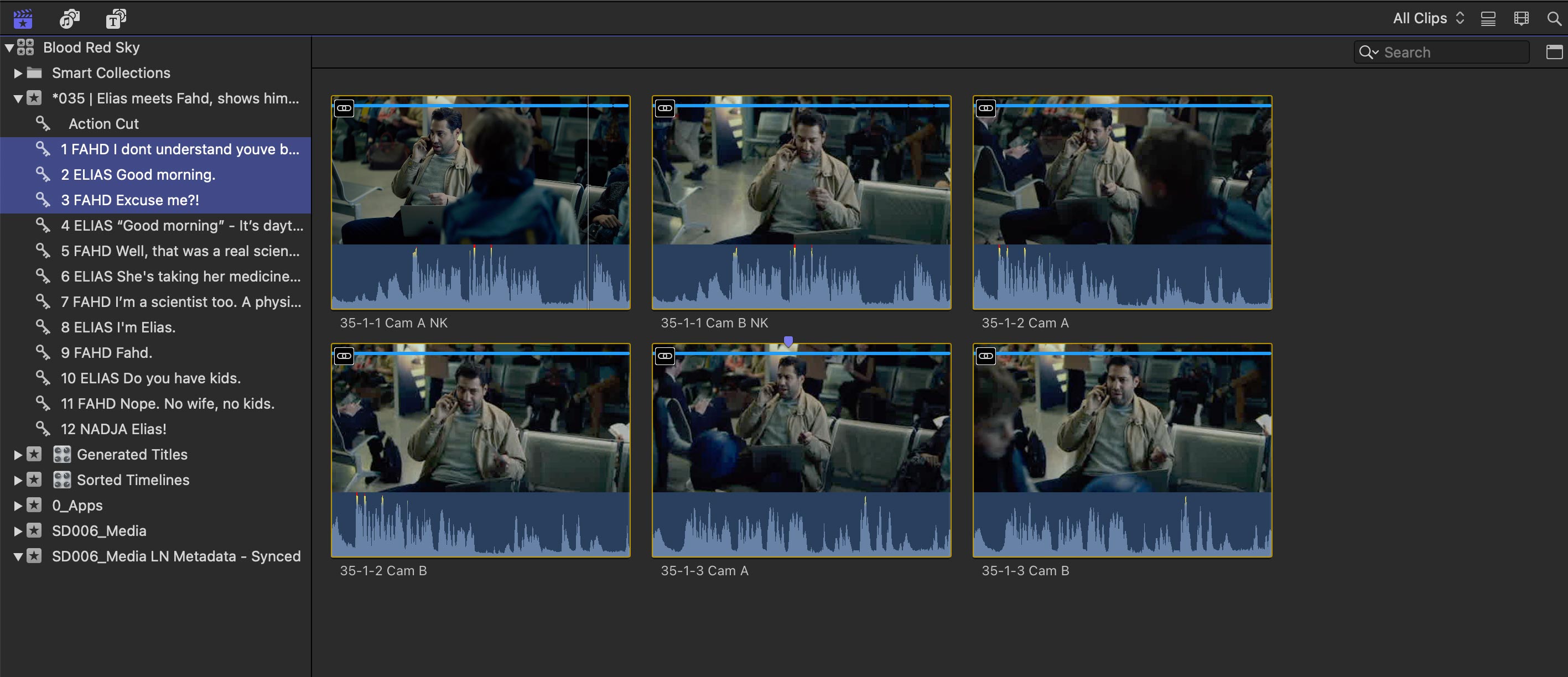Toggle clip grouping list options icon
The width and height of the screenshot is (1568, 677).
pos(1488,19)
